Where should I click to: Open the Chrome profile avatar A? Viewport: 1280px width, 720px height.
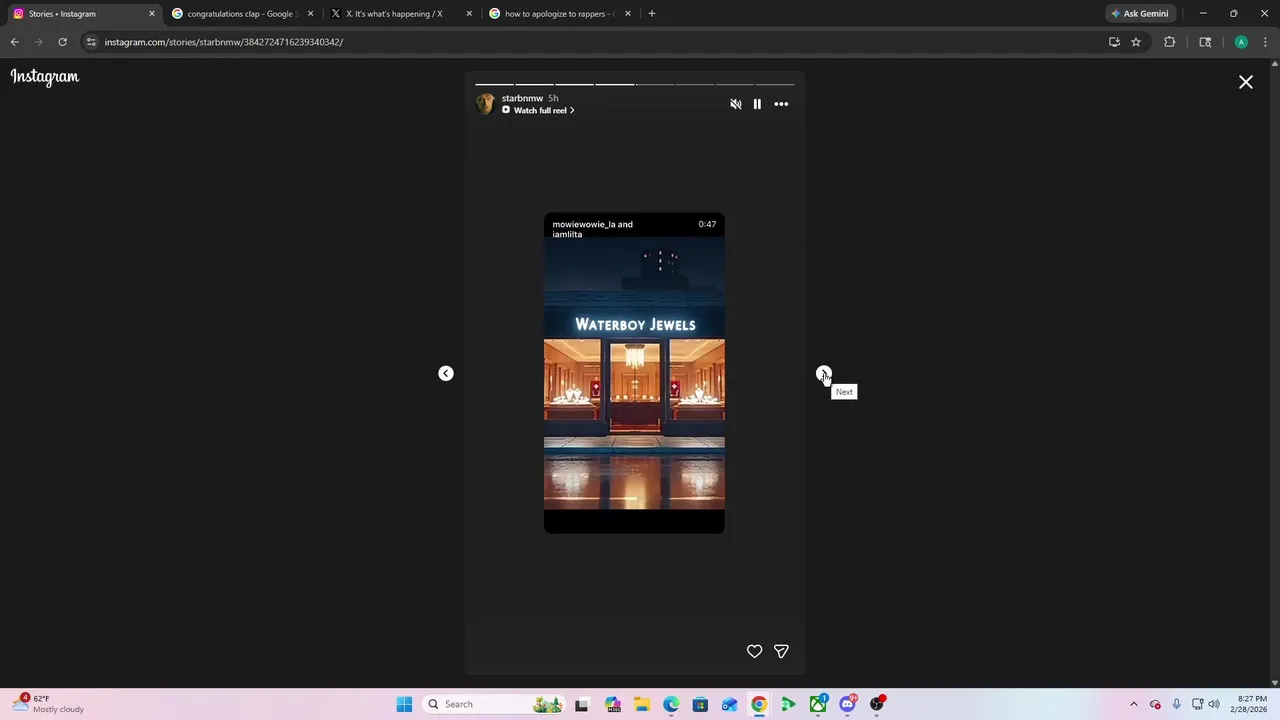pos(1241,42)
